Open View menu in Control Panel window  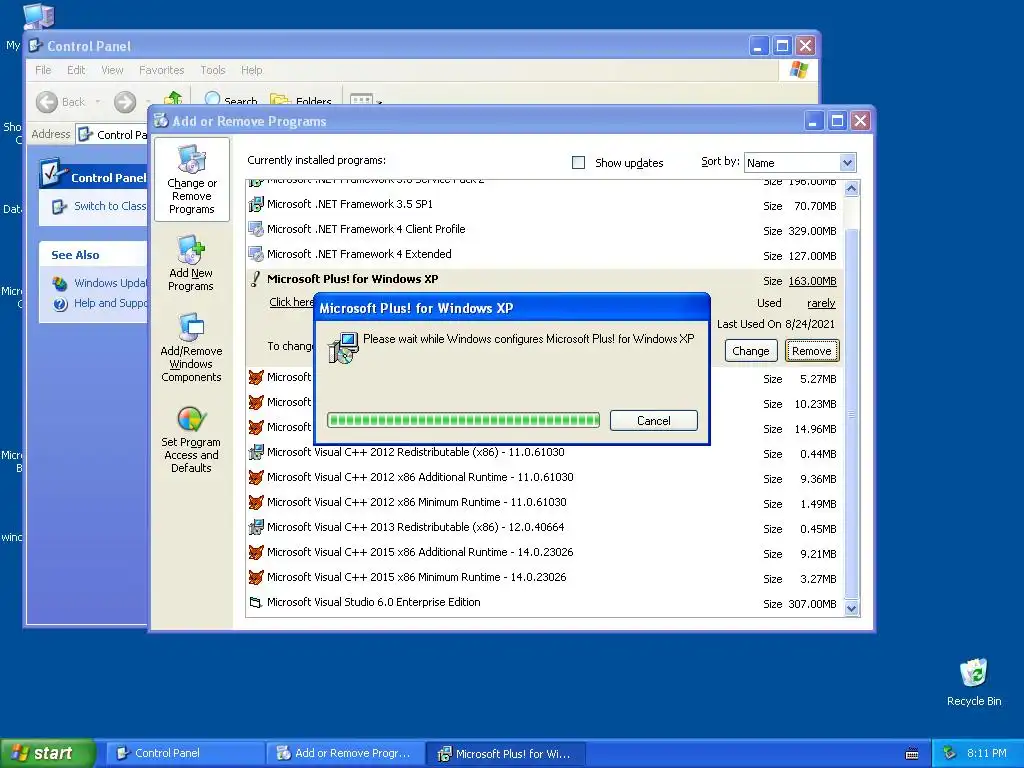click(x=112, y=70)
